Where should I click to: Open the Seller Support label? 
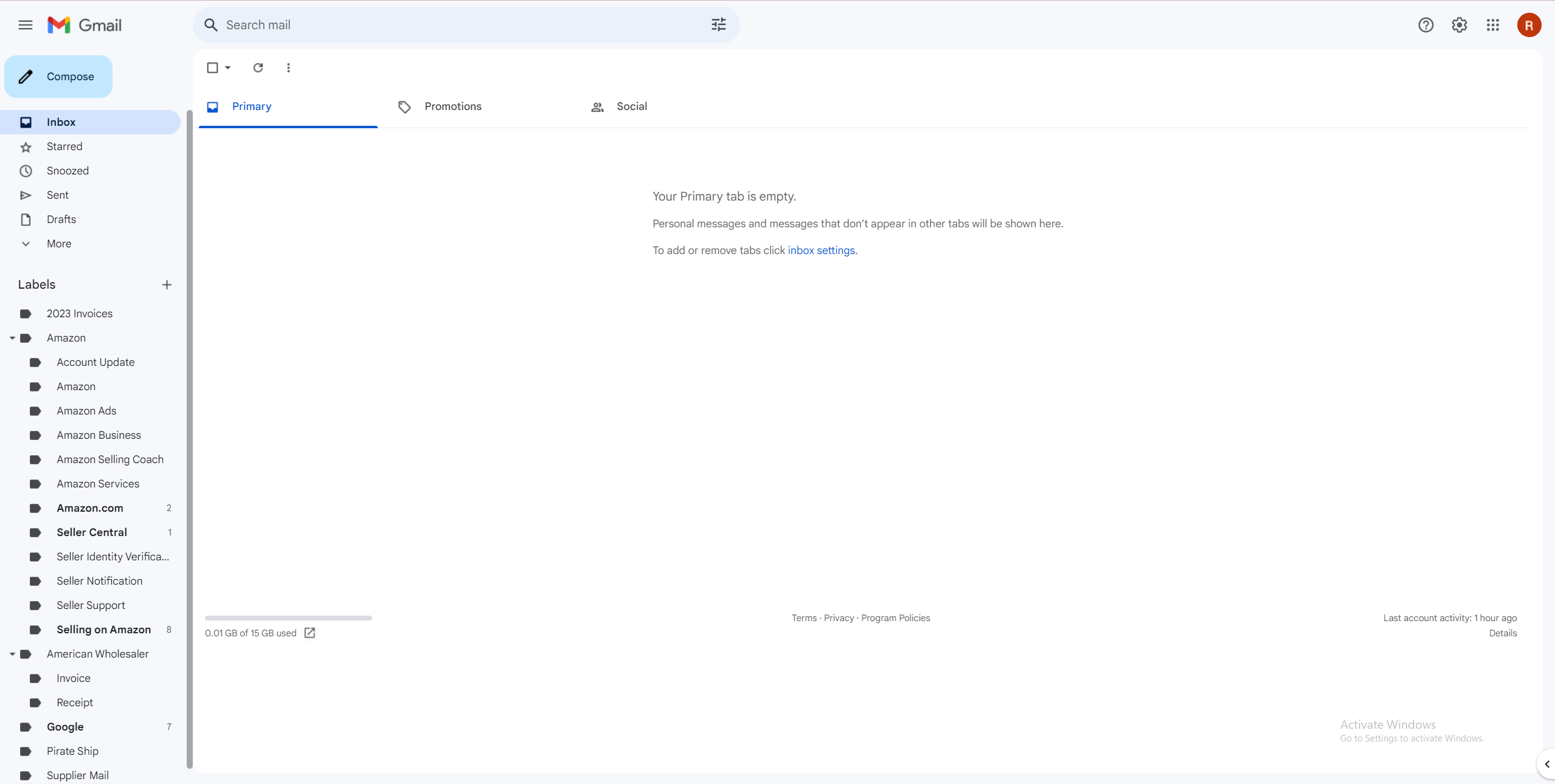pos(91,605)
